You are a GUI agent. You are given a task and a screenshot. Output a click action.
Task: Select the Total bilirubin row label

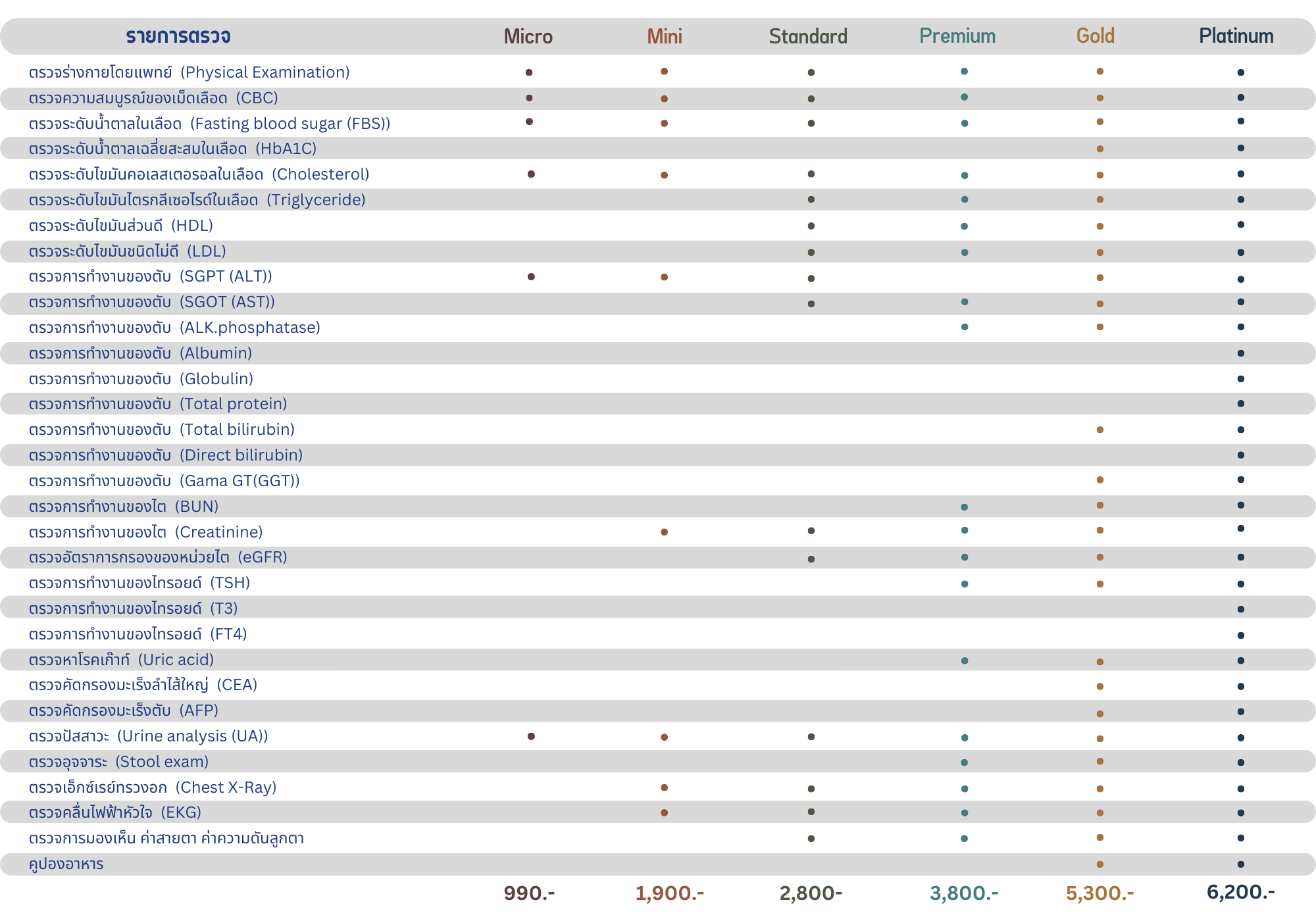tap(162, 430)
